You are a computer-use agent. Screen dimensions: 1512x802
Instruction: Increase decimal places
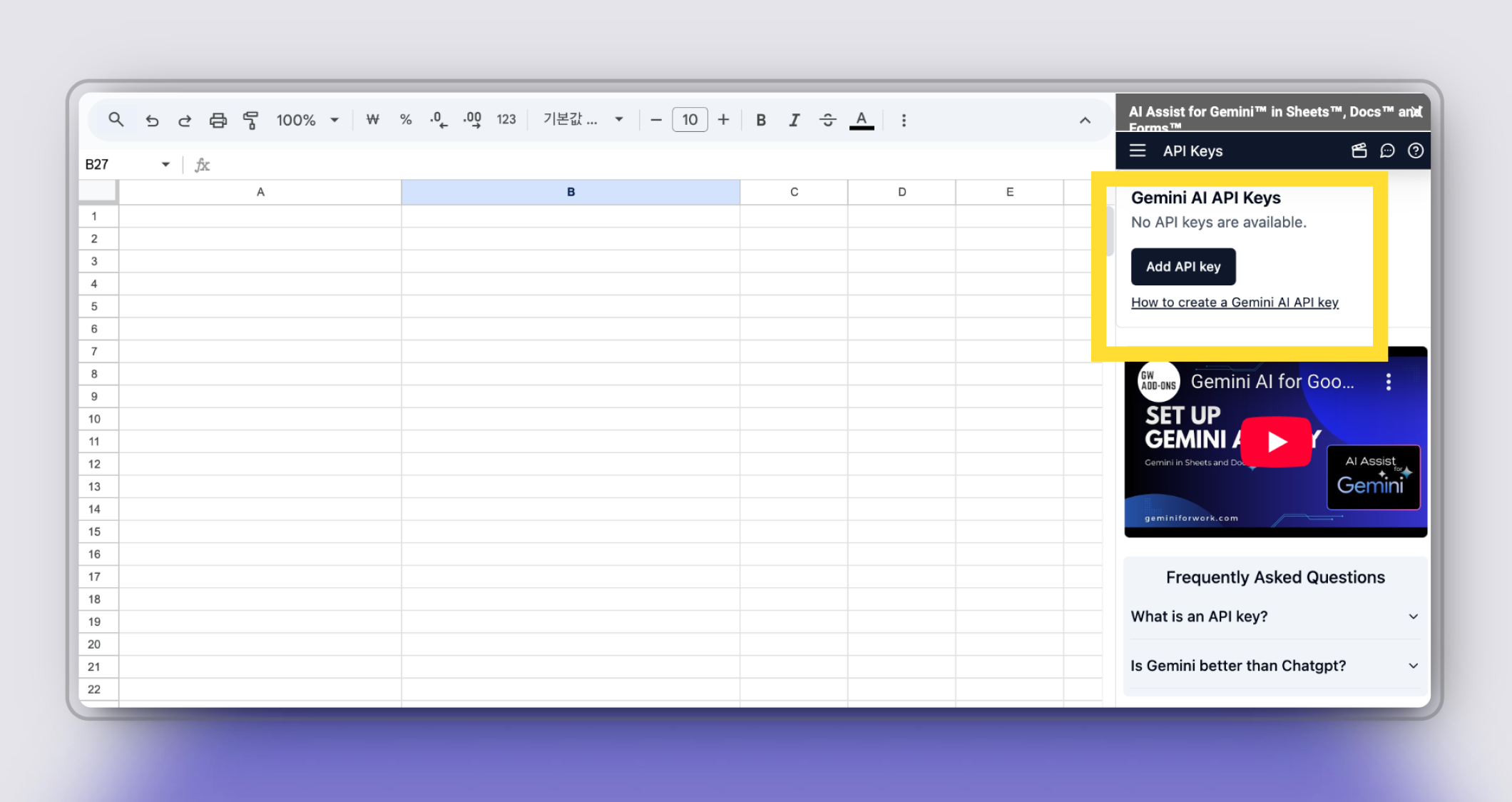point(472,120)
